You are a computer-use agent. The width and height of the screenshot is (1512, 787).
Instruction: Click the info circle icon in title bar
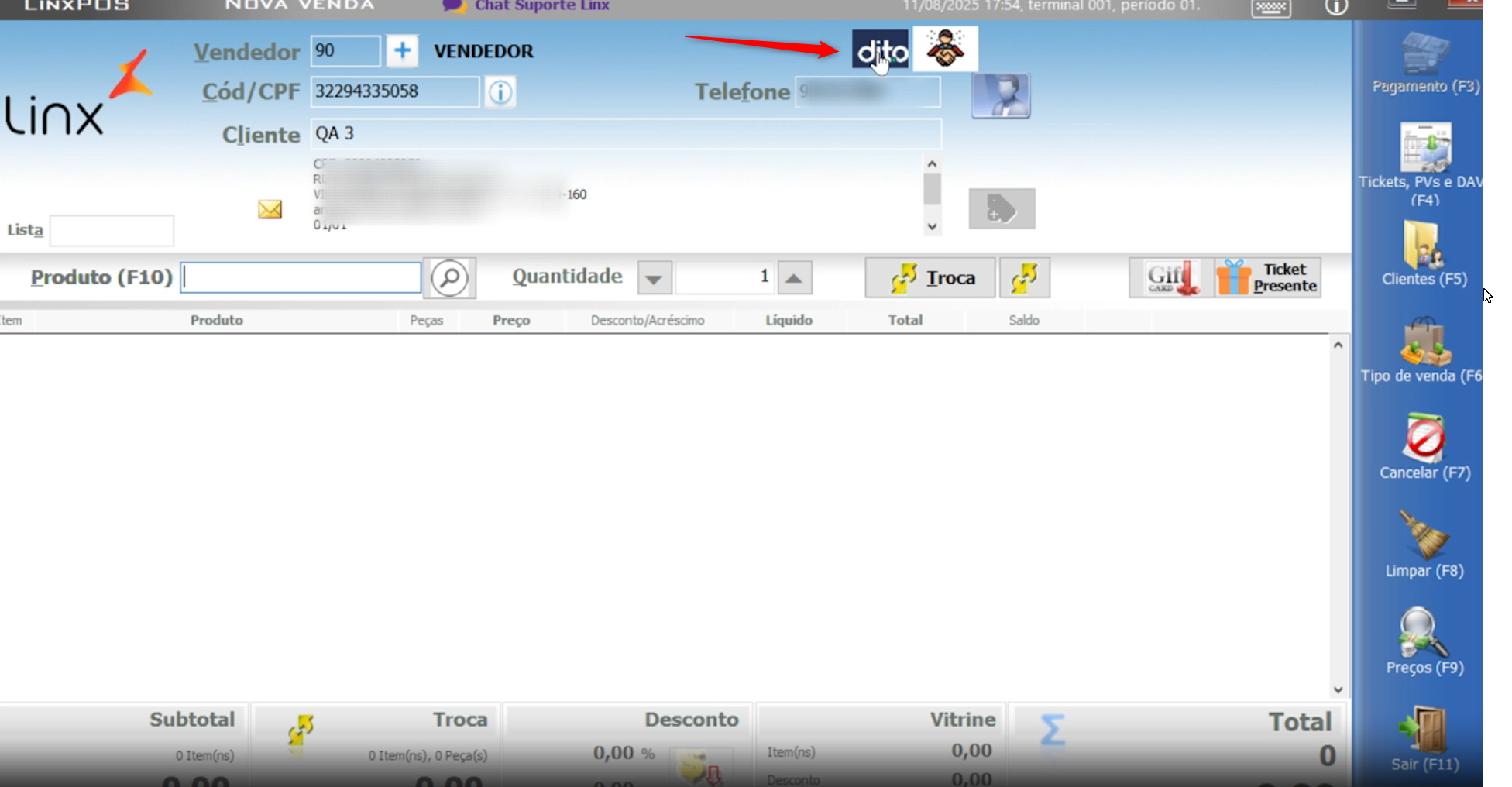1336,7
